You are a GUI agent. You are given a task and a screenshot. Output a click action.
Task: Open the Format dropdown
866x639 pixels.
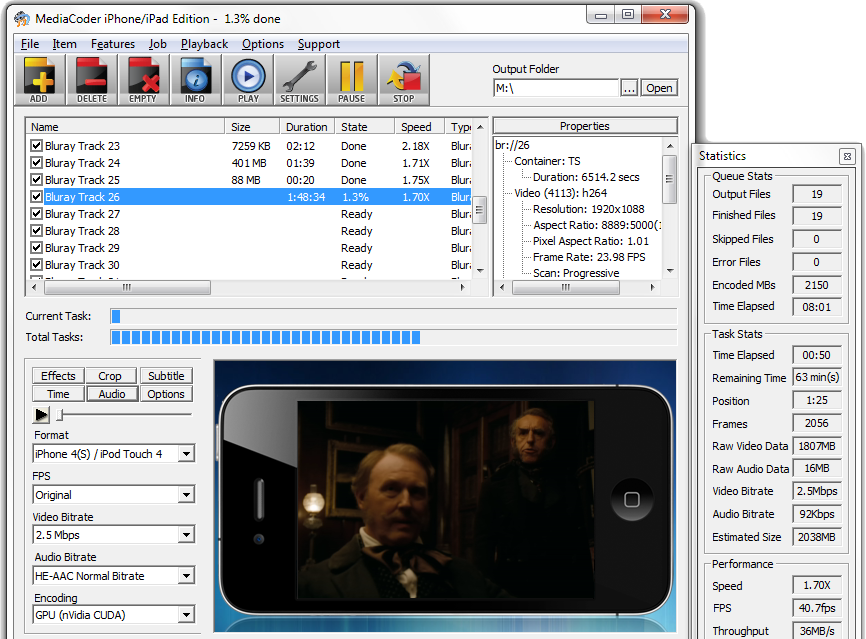click(x=187, y=454)
